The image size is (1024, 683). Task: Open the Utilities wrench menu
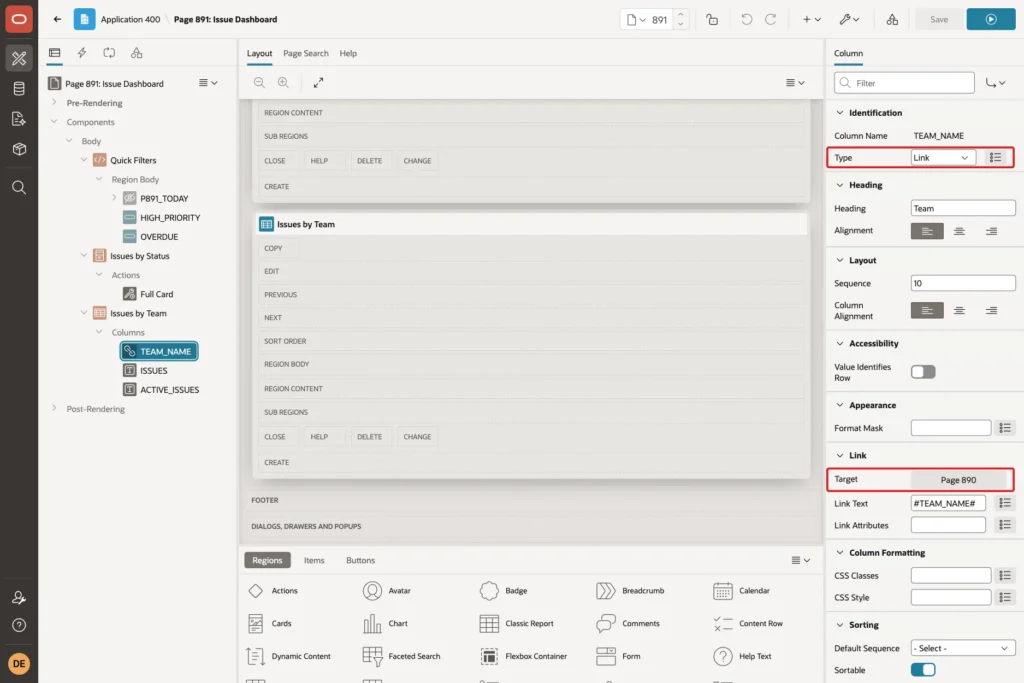(850, 20)
